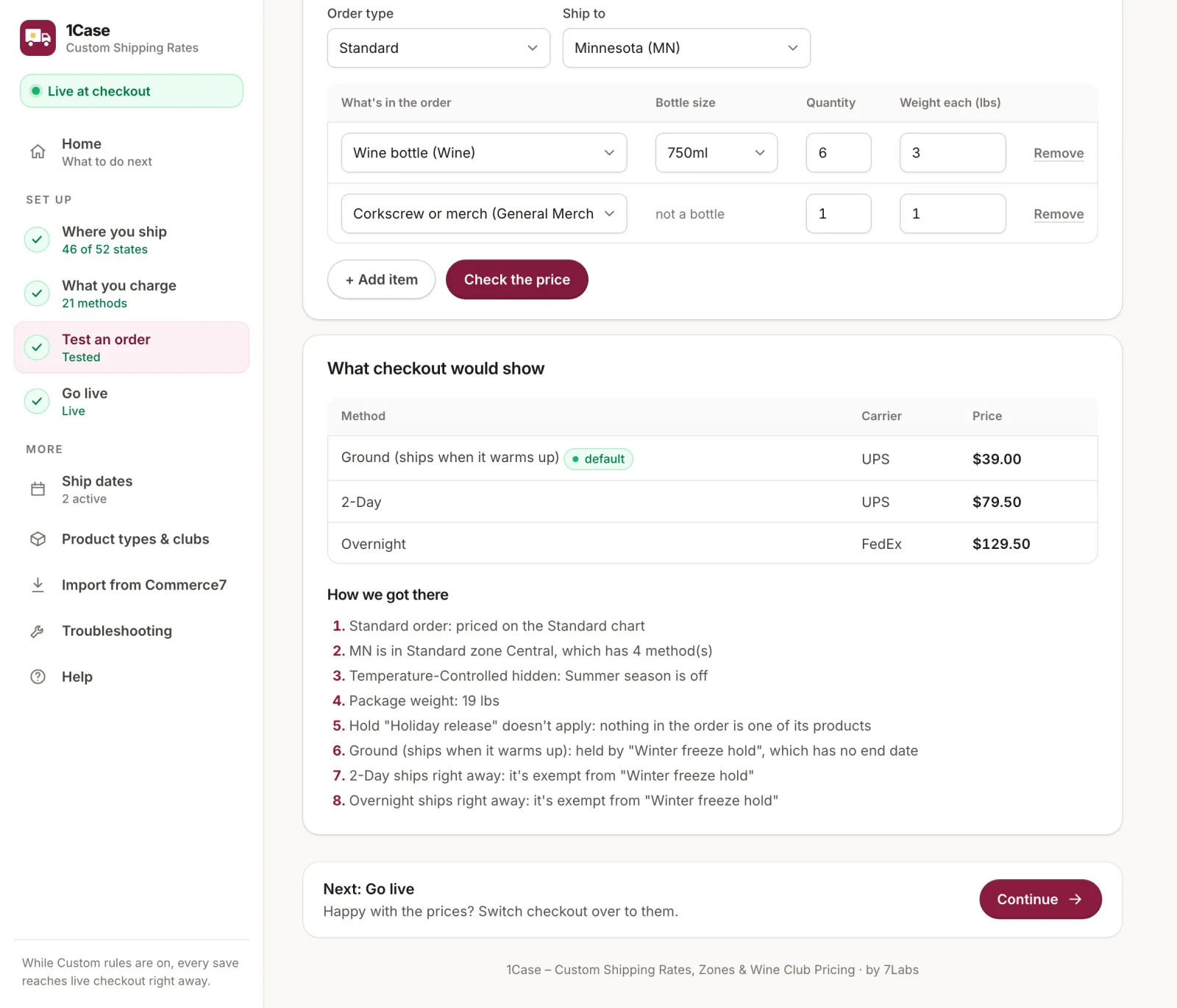Click the Help question mark icon
The height and width of the screenshot is (1008, 1177).
pos(38,677)
